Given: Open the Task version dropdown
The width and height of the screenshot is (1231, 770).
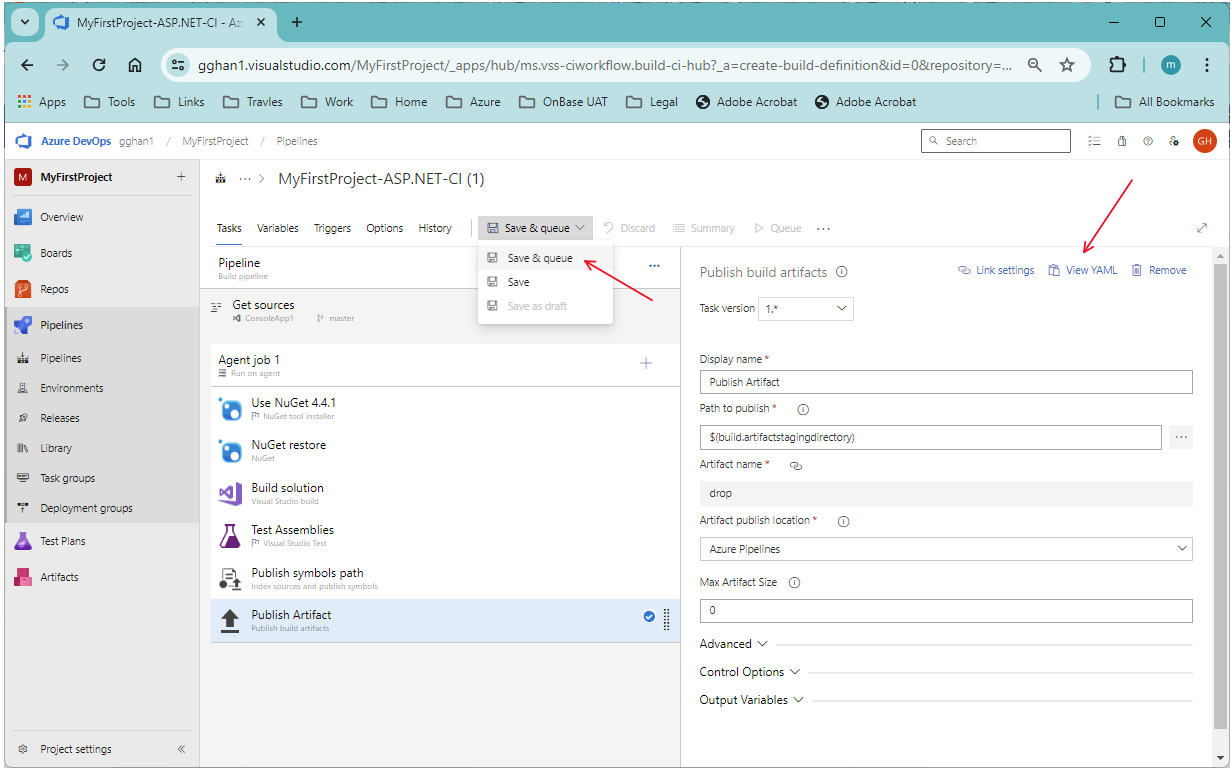Looking at the screenshot, I should pyautogui.click(x=806, y=308).
